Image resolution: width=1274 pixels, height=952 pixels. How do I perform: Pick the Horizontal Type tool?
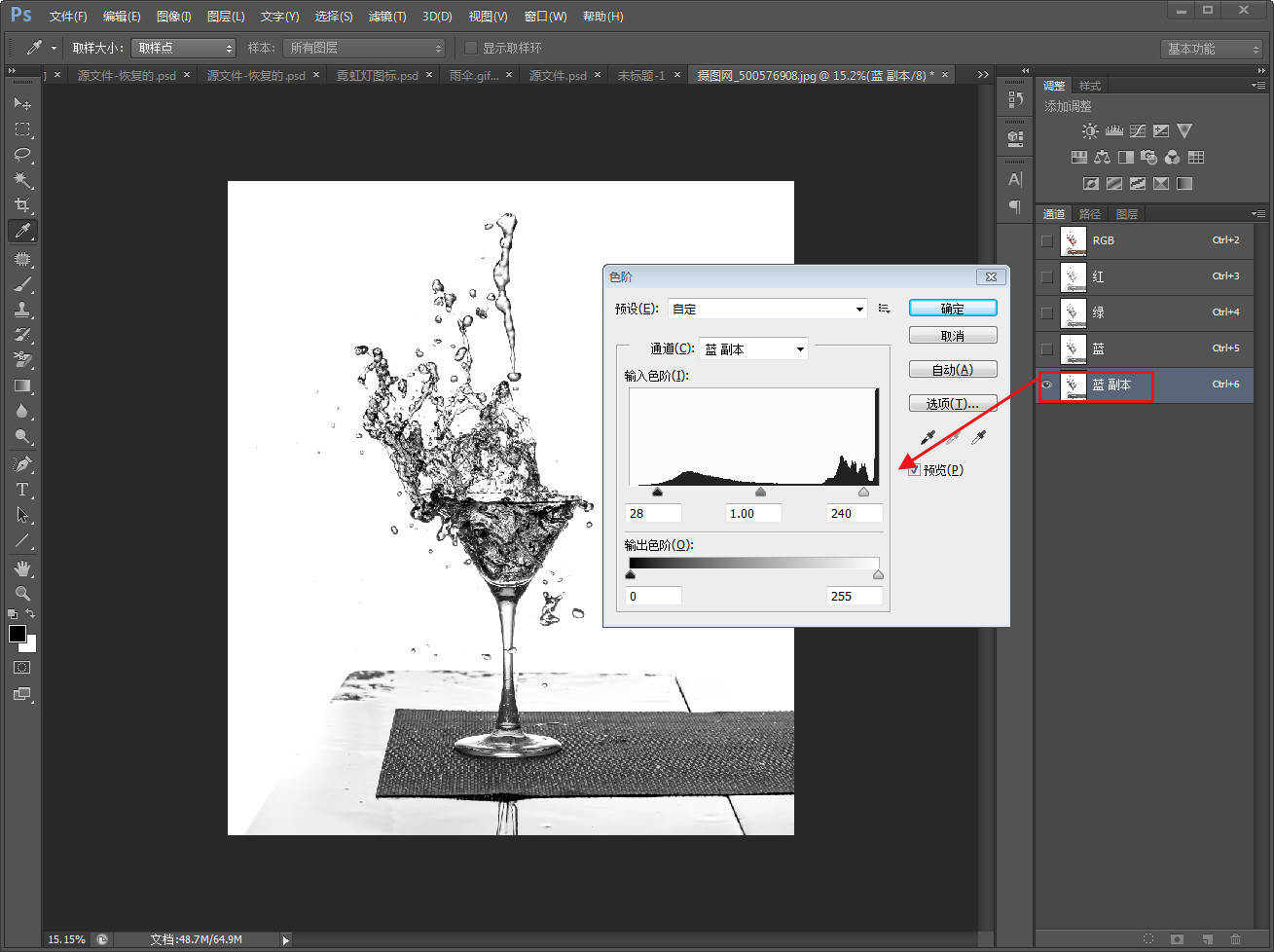tap(22, 490)
